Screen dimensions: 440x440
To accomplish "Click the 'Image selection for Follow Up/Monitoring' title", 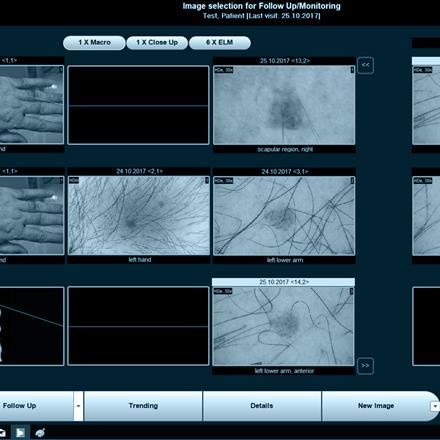I will point(262,6).
